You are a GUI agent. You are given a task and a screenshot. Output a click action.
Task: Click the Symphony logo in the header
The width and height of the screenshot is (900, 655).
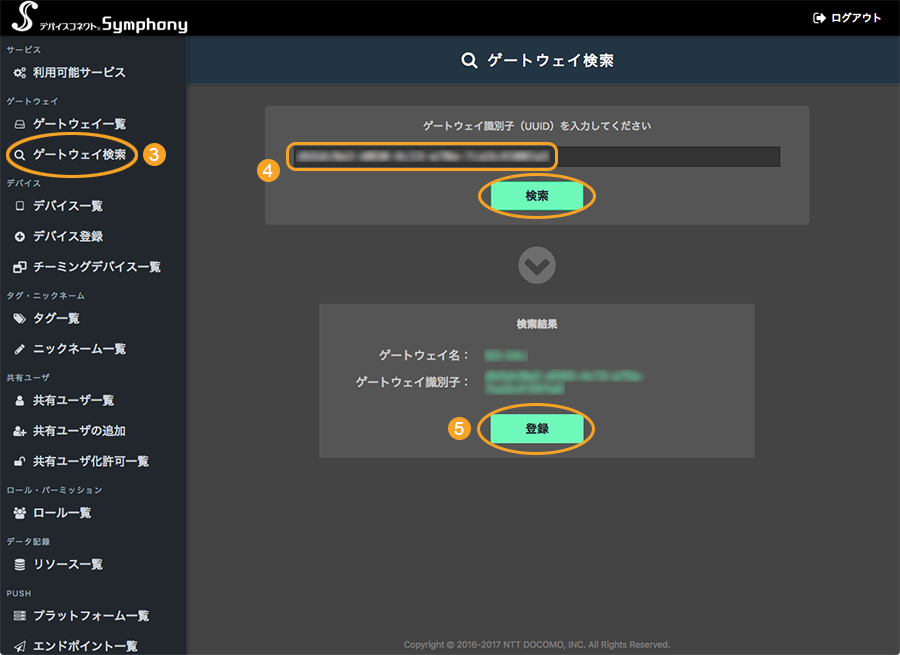(100, 18)
